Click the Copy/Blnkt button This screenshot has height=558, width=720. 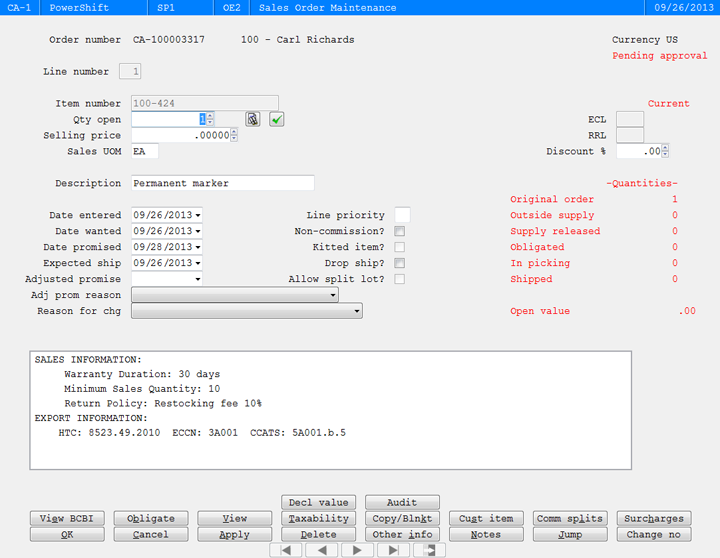tap(402, 519)
